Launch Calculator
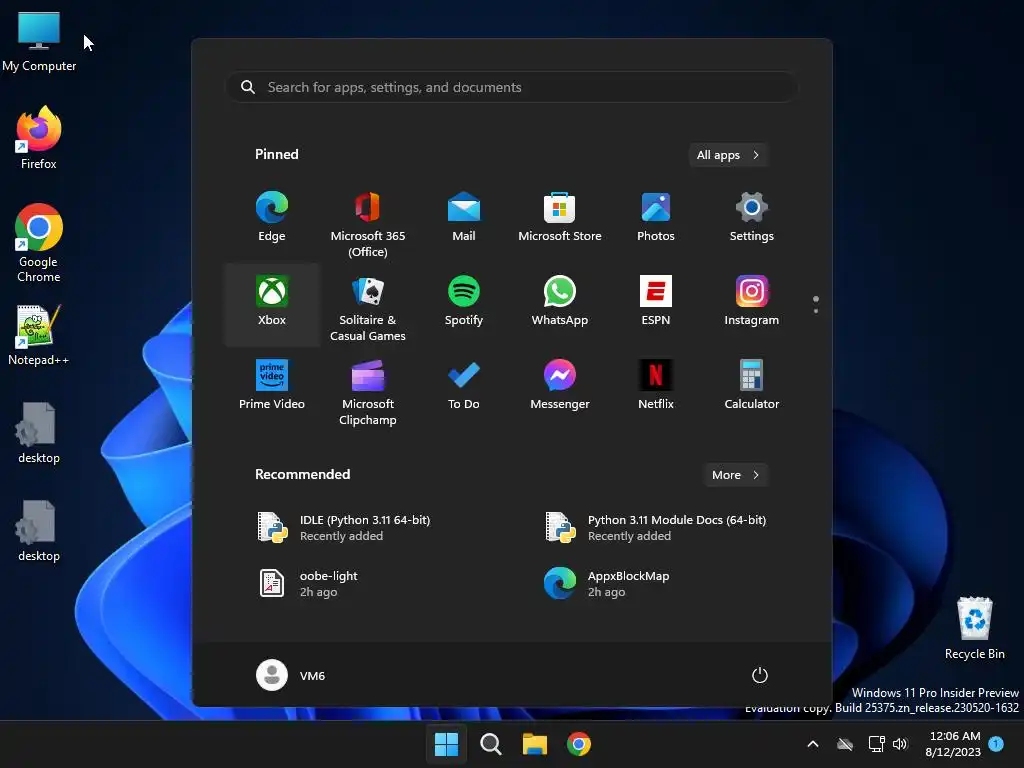Screen dimensions: 1024x768 coord(752,385)
